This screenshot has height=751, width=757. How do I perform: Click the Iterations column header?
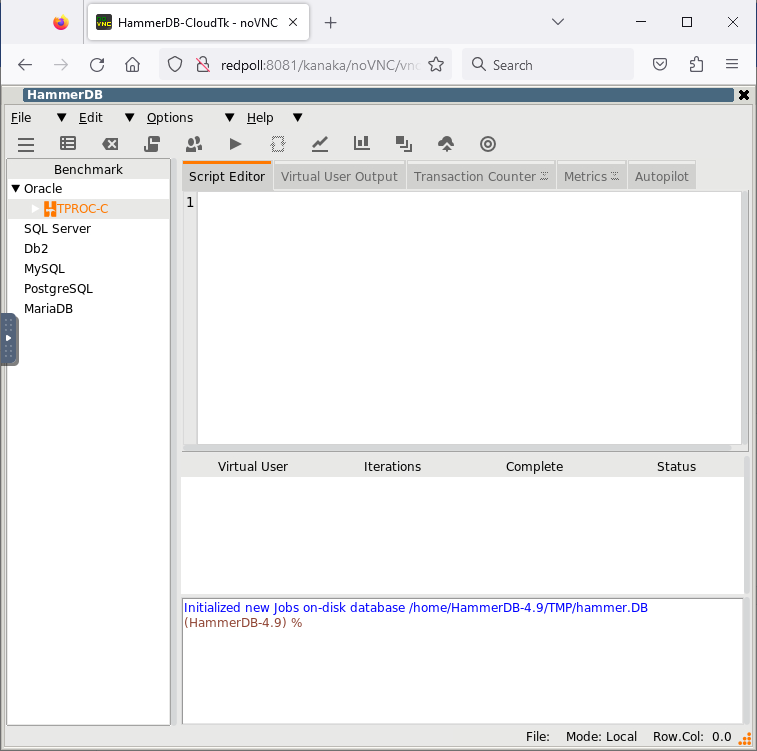point(392,467)
